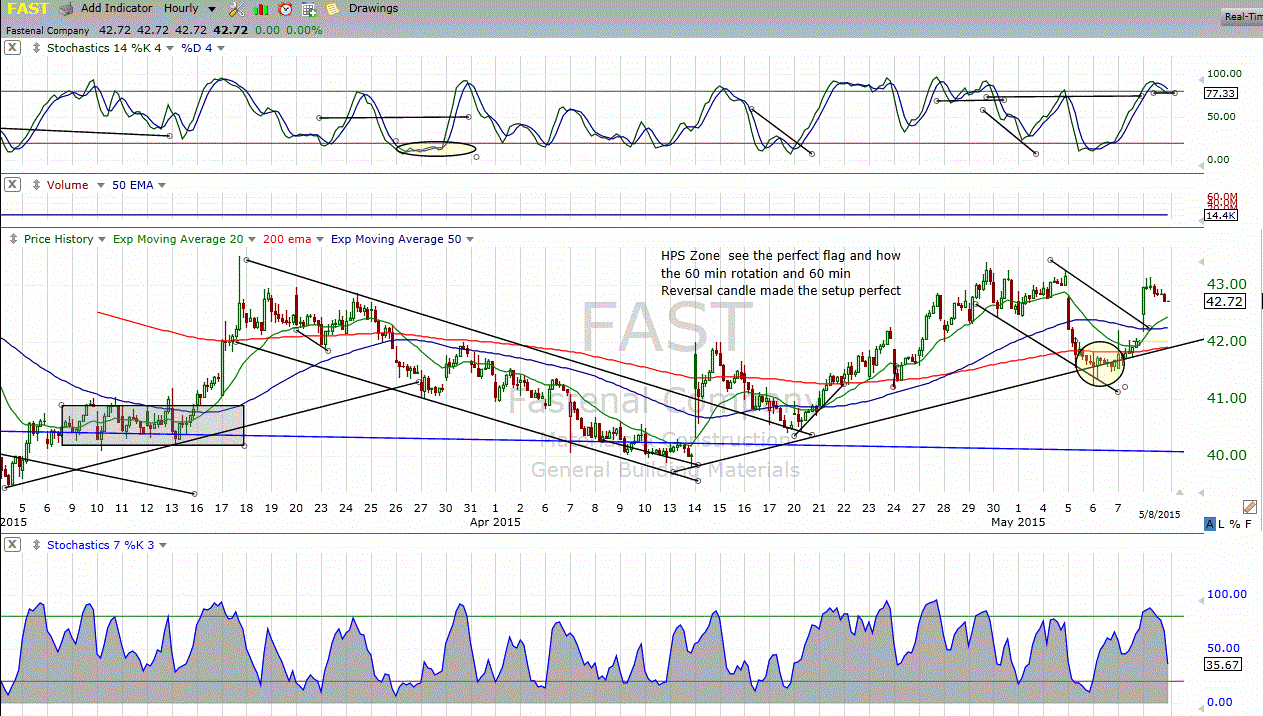This screenshot has height=716, width=1263.
Task: Toggle the arithmetic scale 'A' button
Action: [x=1210, y=524]
